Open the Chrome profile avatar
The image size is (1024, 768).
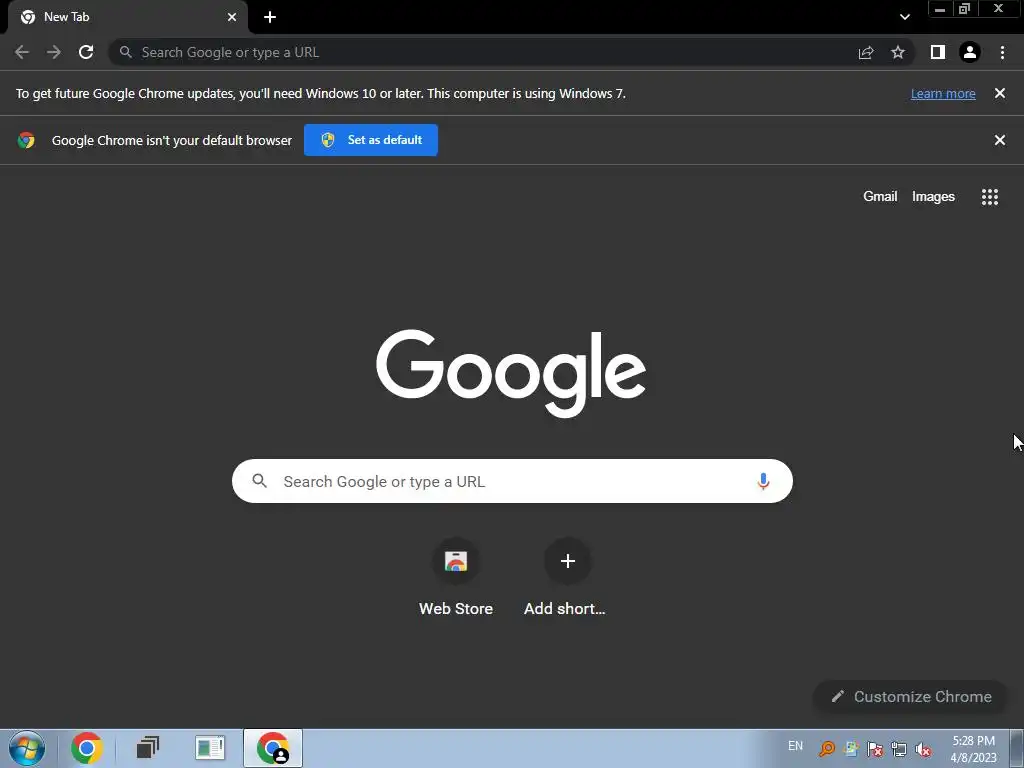[970, 52]
